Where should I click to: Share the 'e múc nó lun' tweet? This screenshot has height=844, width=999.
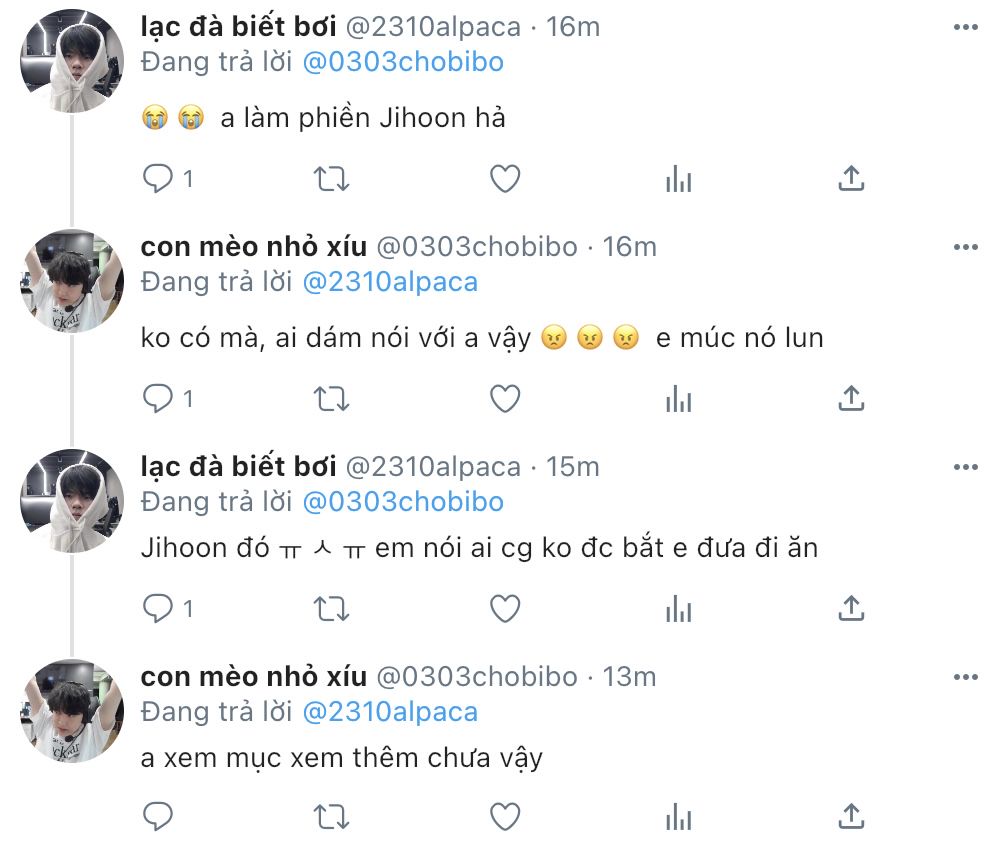point(851,398)
